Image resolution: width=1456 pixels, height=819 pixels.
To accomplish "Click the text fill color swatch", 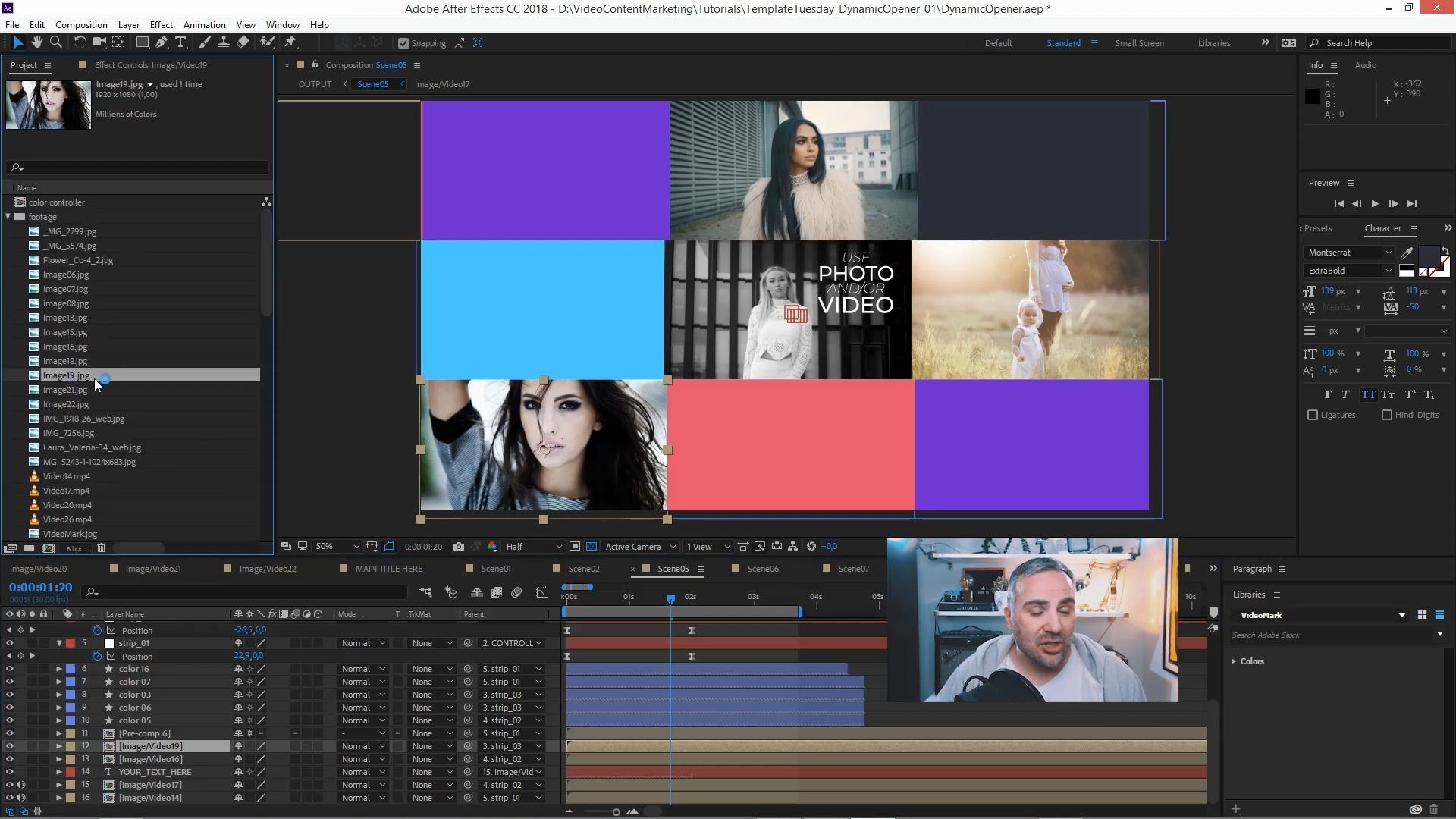I will (1428, 256).
